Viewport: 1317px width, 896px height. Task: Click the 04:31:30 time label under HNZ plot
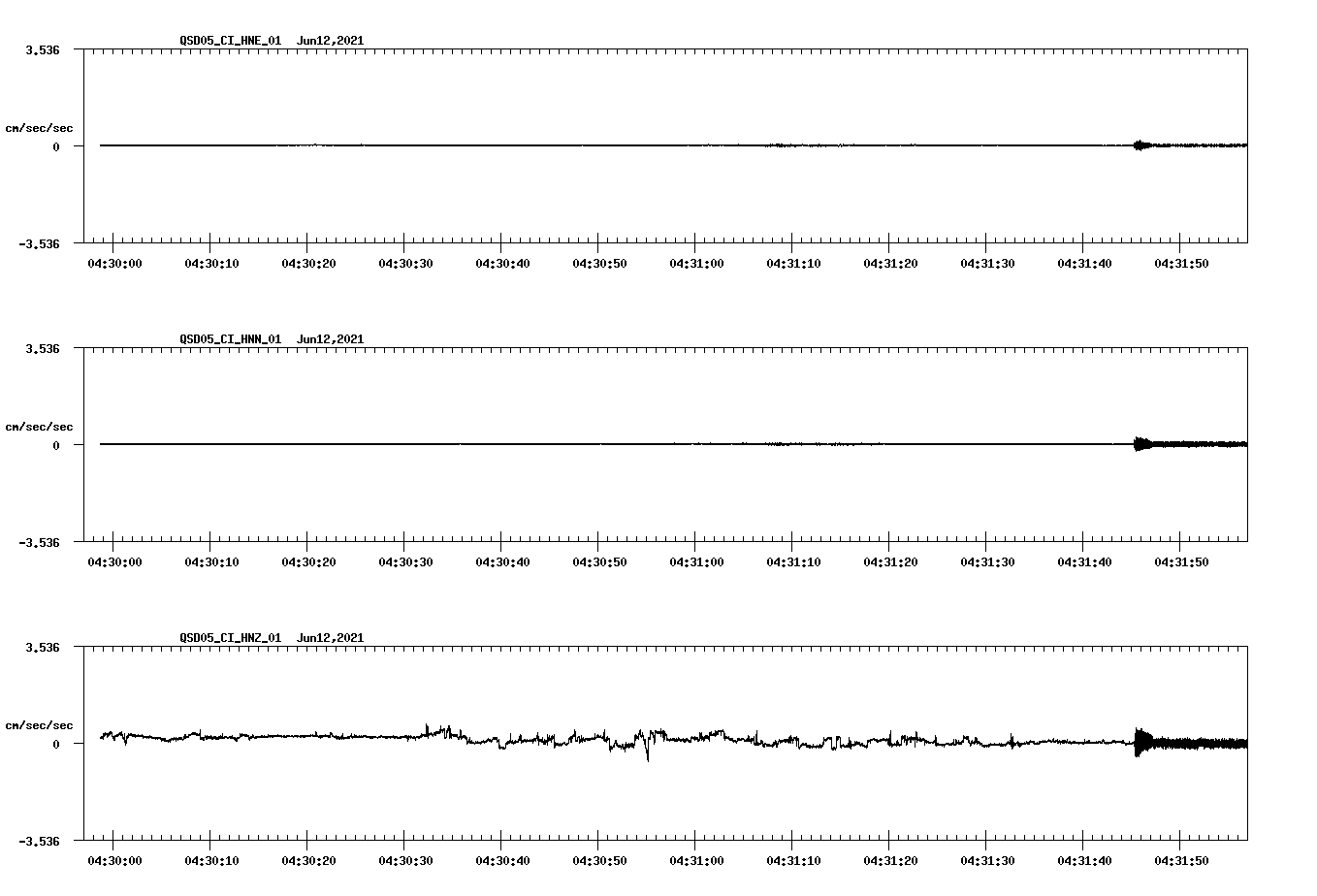(x=987, y=861)
